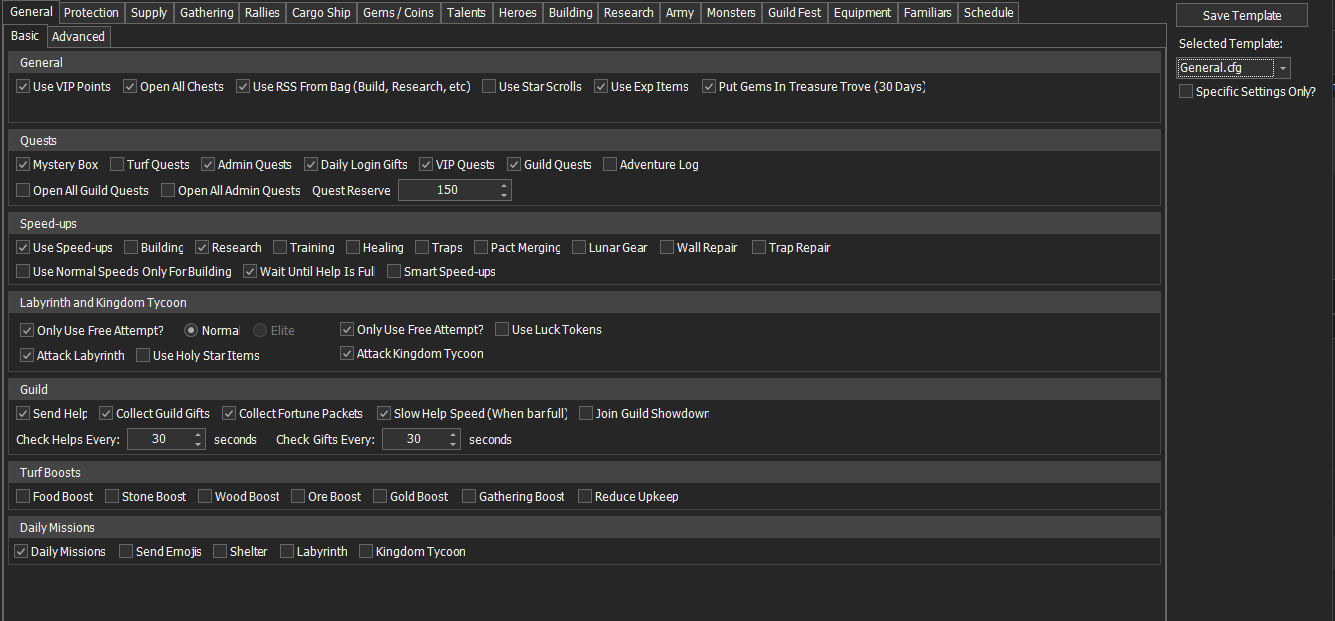1335x621 pixels.
Task: Tick the Join Guild Showdown checkbox
Action: tap(586, 414)
